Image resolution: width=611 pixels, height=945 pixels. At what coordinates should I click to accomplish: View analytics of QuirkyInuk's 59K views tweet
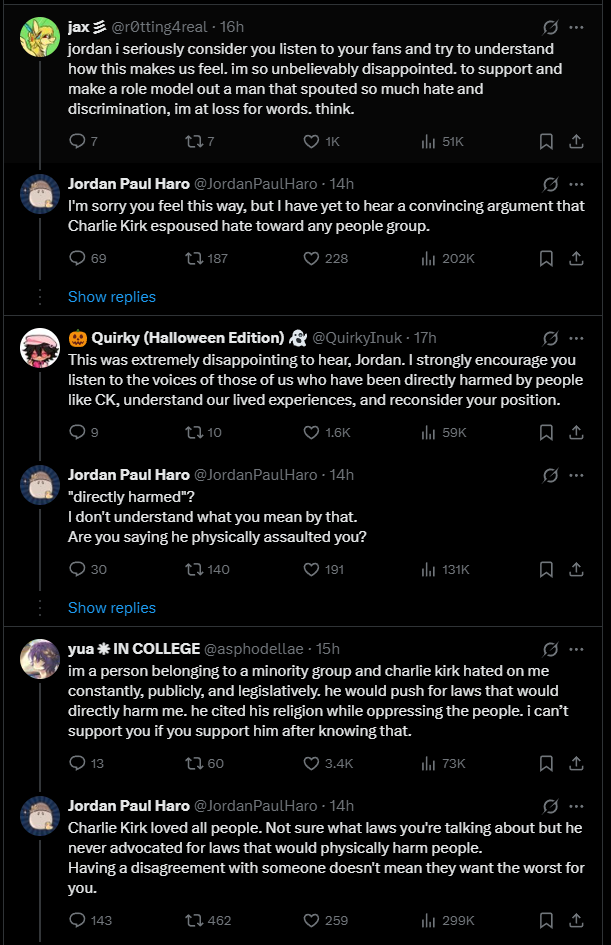tap(428, 432)
